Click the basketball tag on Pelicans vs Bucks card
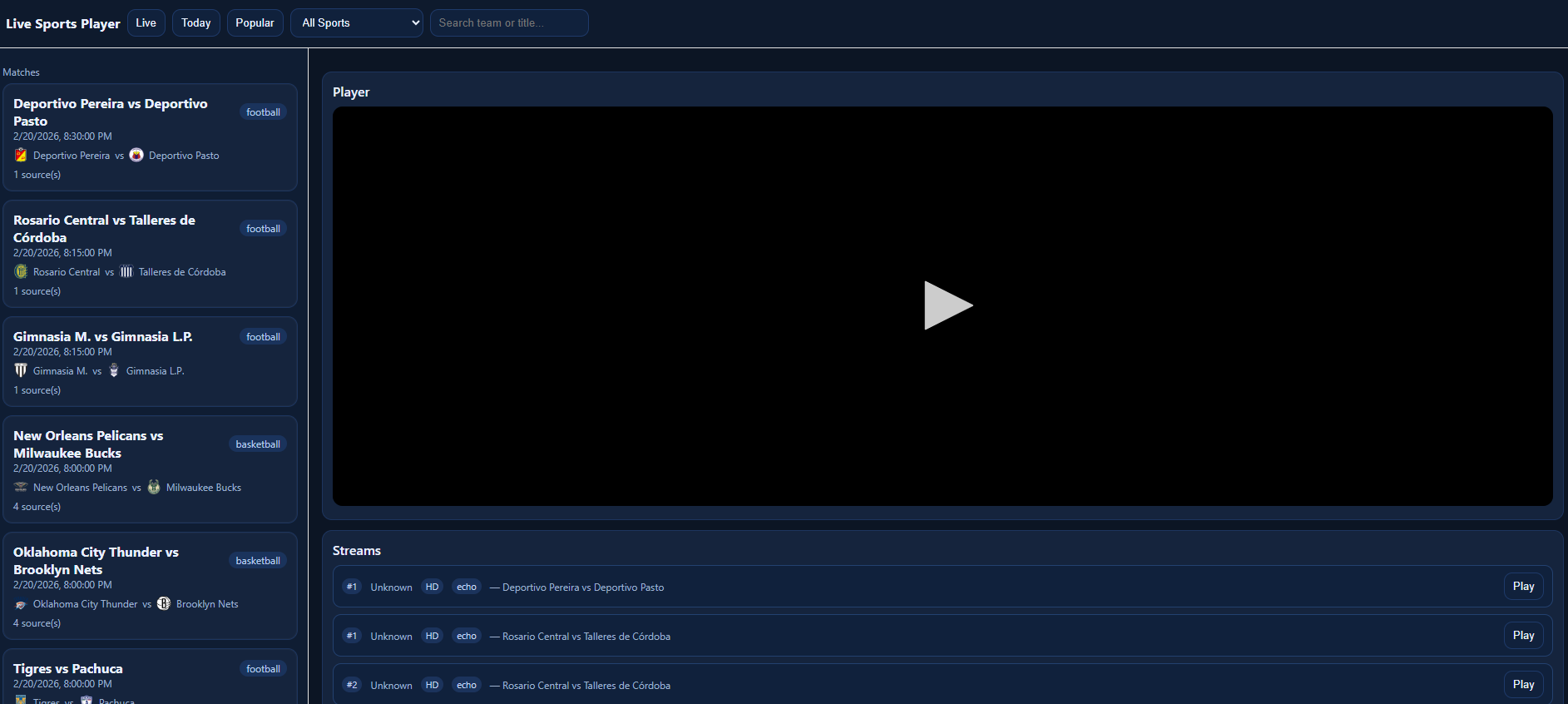The height and width of the screenshot is (704, 1568). tap(258, 444)
